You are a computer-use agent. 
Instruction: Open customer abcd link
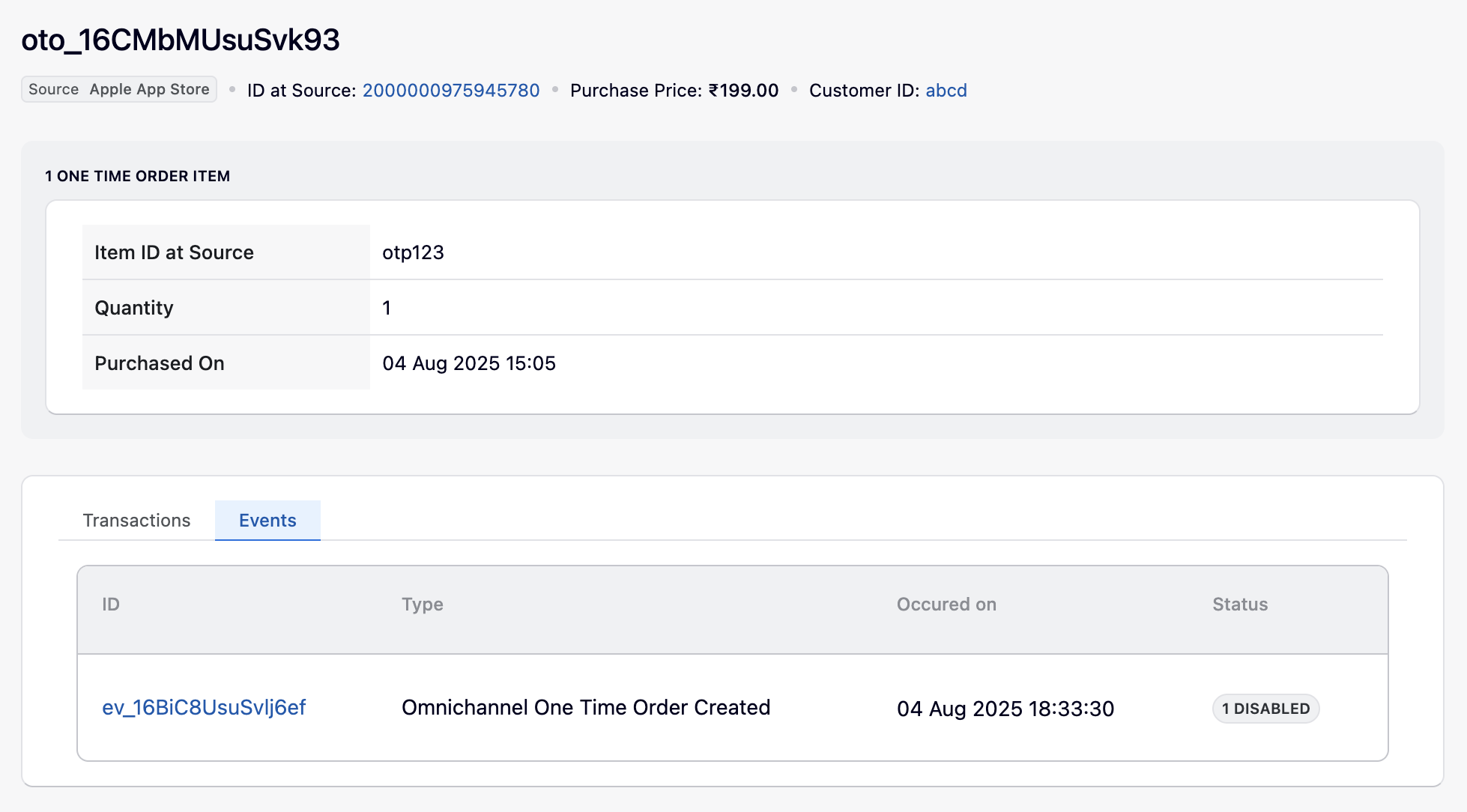coord(946,91)
